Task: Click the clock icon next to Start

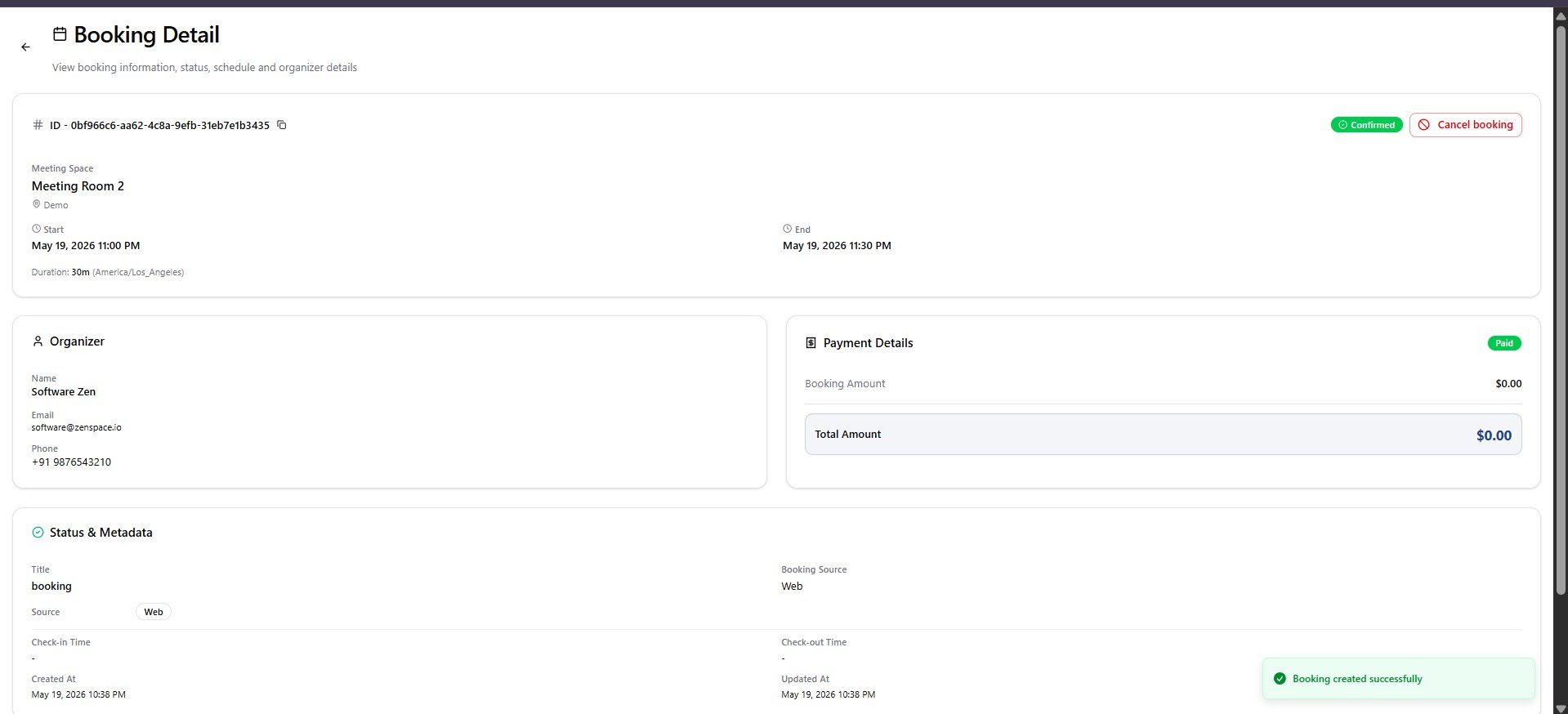Action: 36,229
